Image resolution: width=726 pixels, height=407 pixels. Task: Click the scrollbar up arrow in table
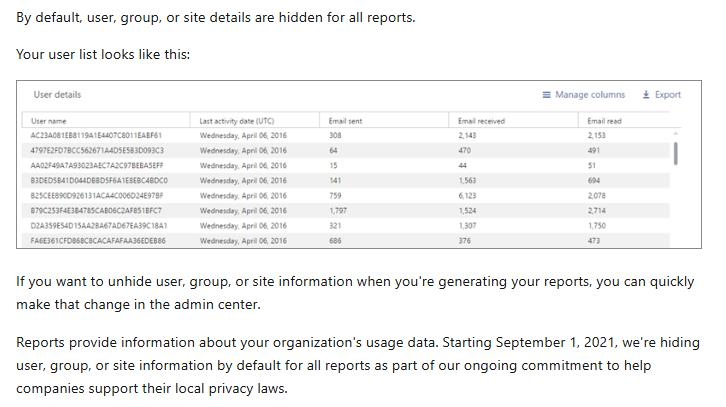pyautogui.click(x=677, y=133)
